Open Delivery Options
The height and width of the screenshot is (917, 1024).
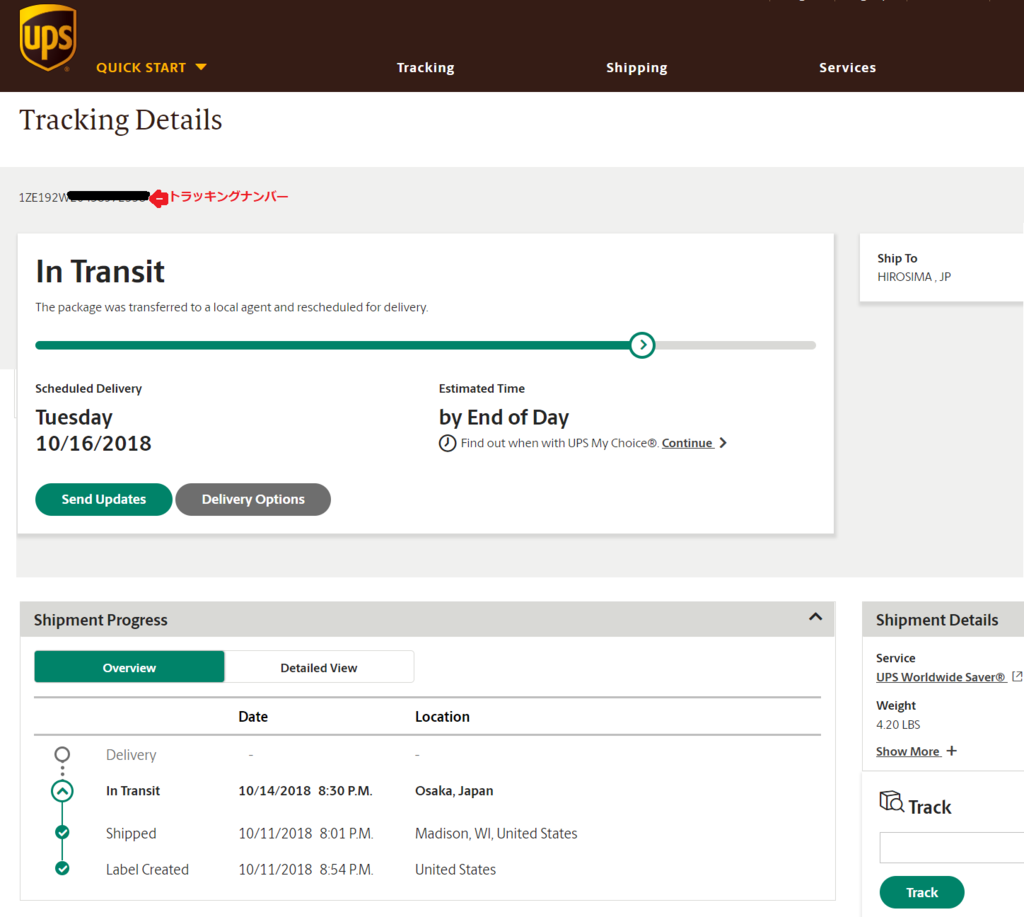(x=253, y=500)
